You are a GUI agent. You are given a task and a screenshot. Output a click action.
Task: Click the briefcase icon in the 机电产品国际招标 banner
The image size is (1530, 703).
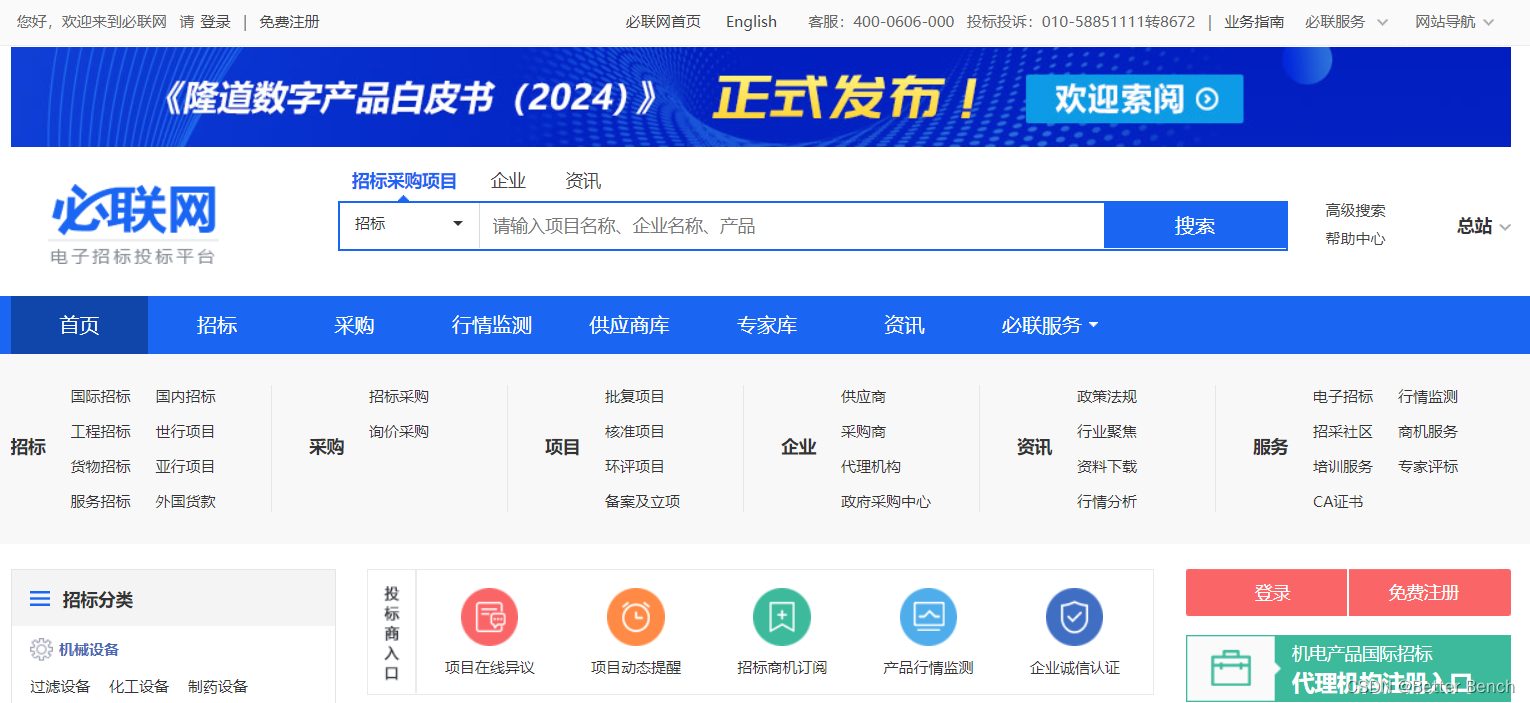[x=1231, y=668]
